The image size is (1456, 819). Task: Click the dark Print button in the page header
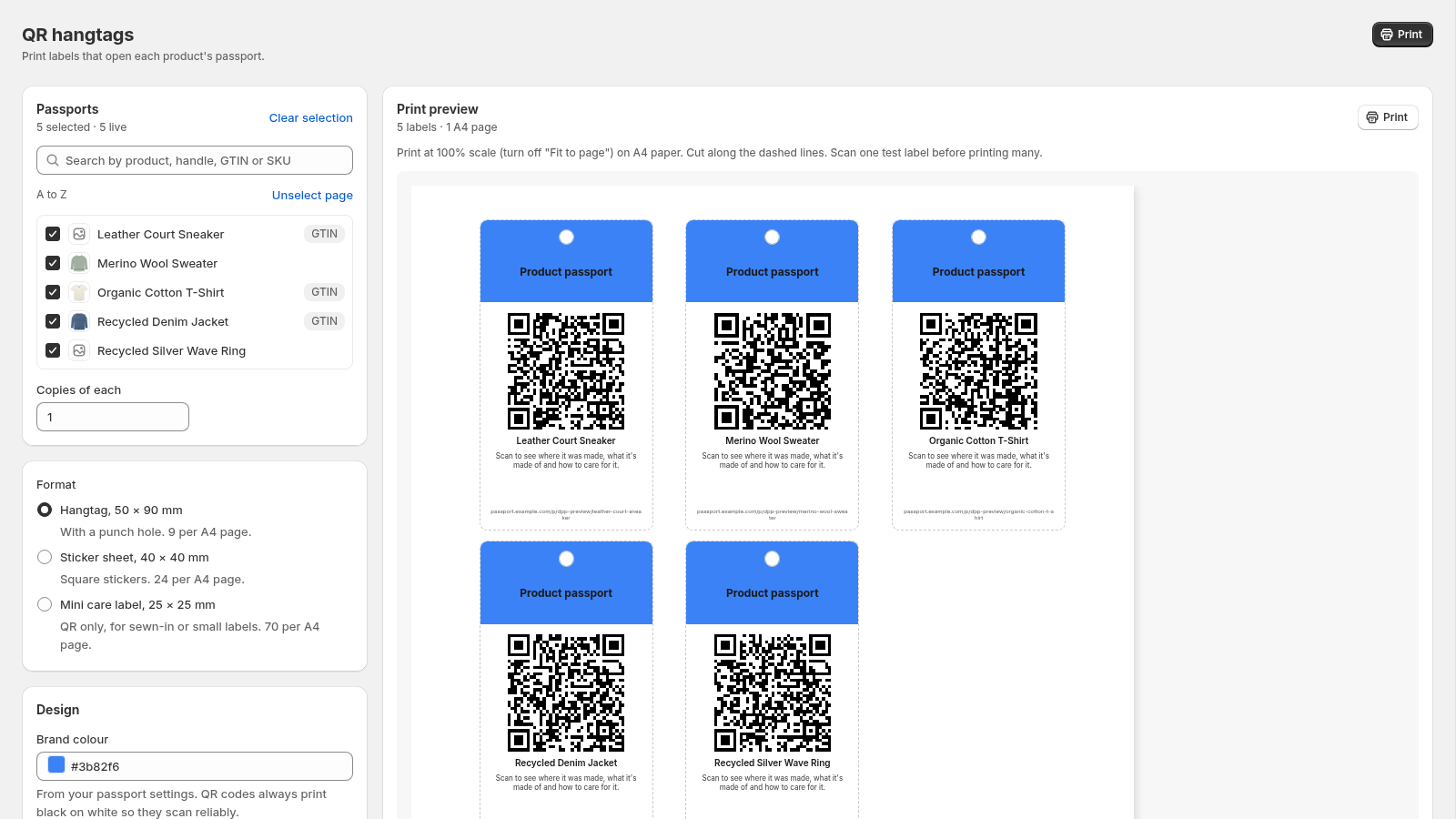(1402, 35)
